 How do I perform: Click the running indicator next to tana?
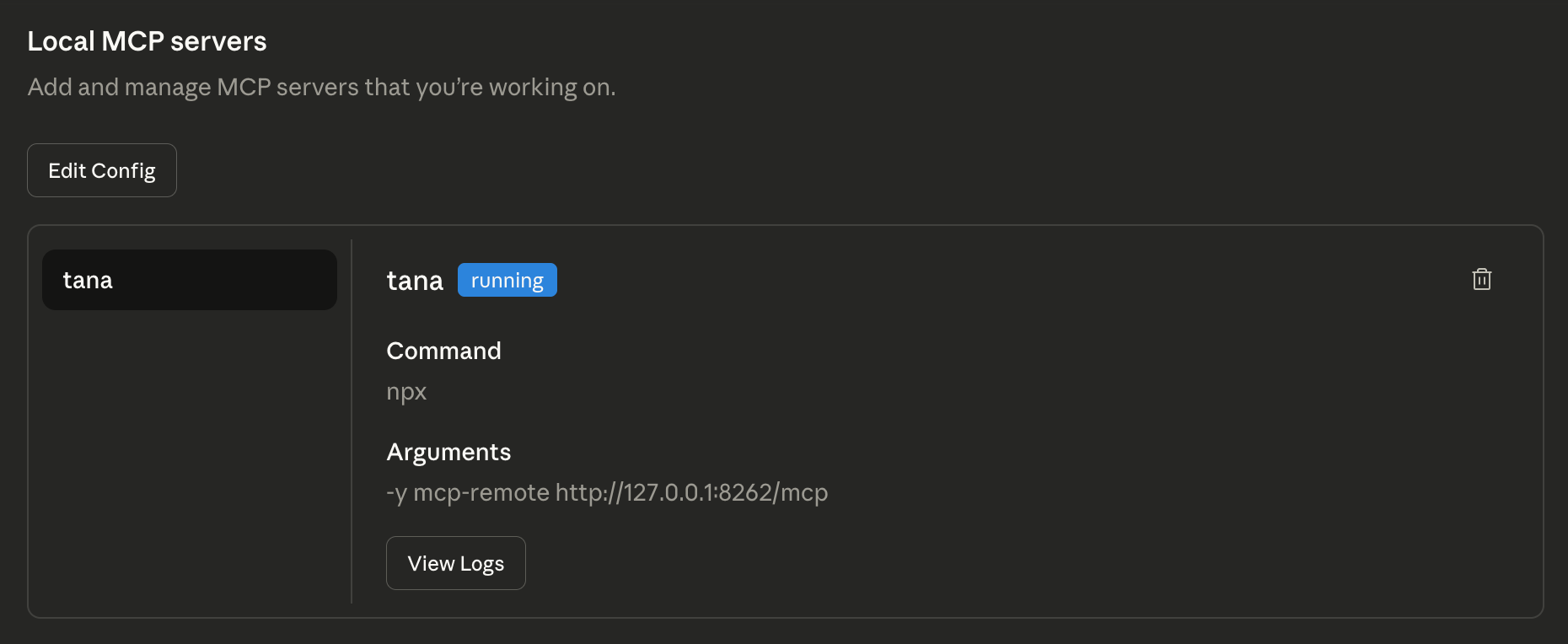coord(507,280)
